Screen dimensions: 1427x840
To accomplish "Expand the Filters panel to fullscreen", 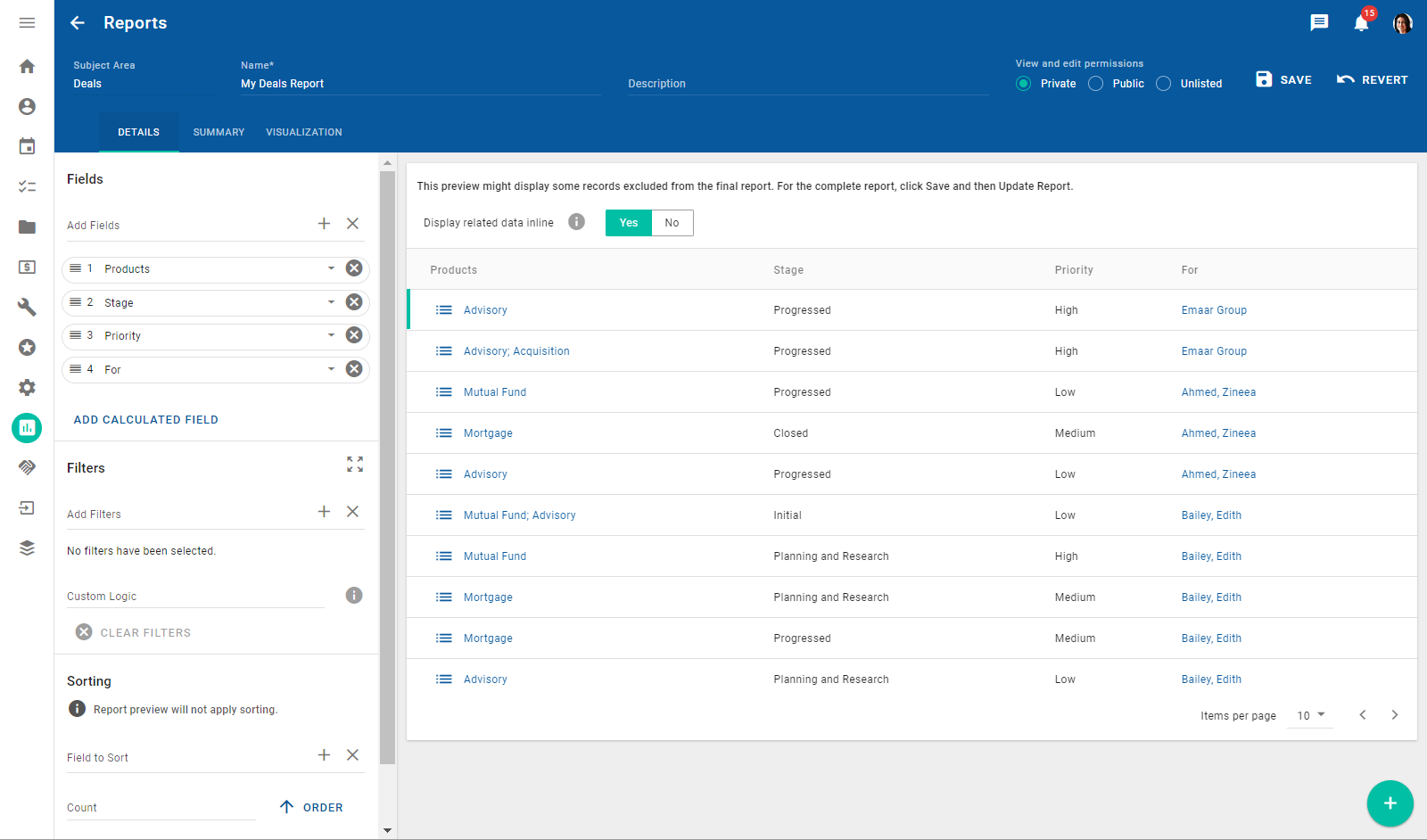I will 355,464.
